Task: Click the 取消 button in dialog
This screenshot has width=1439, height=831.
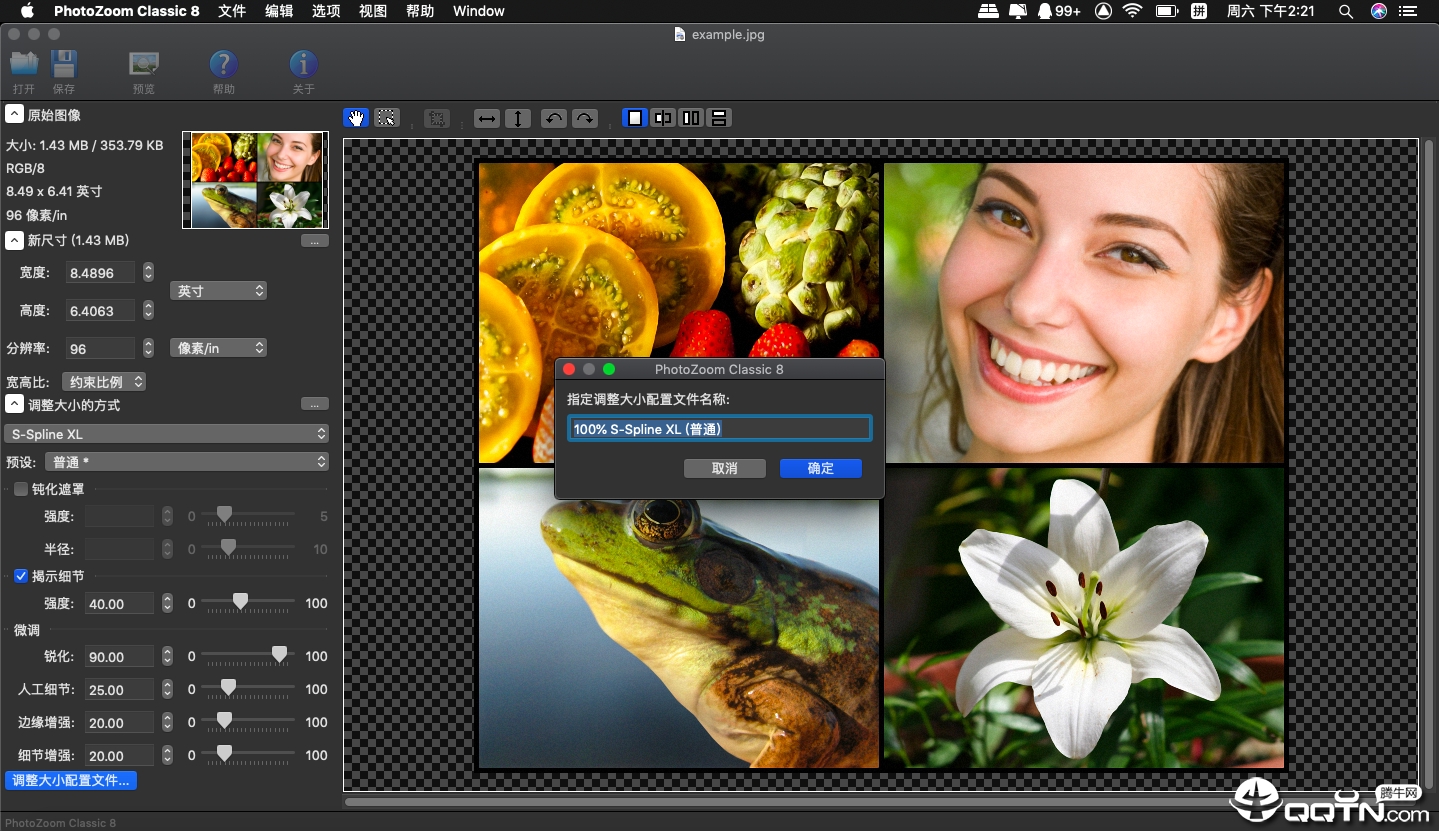Action: click(x=725, y=468)
